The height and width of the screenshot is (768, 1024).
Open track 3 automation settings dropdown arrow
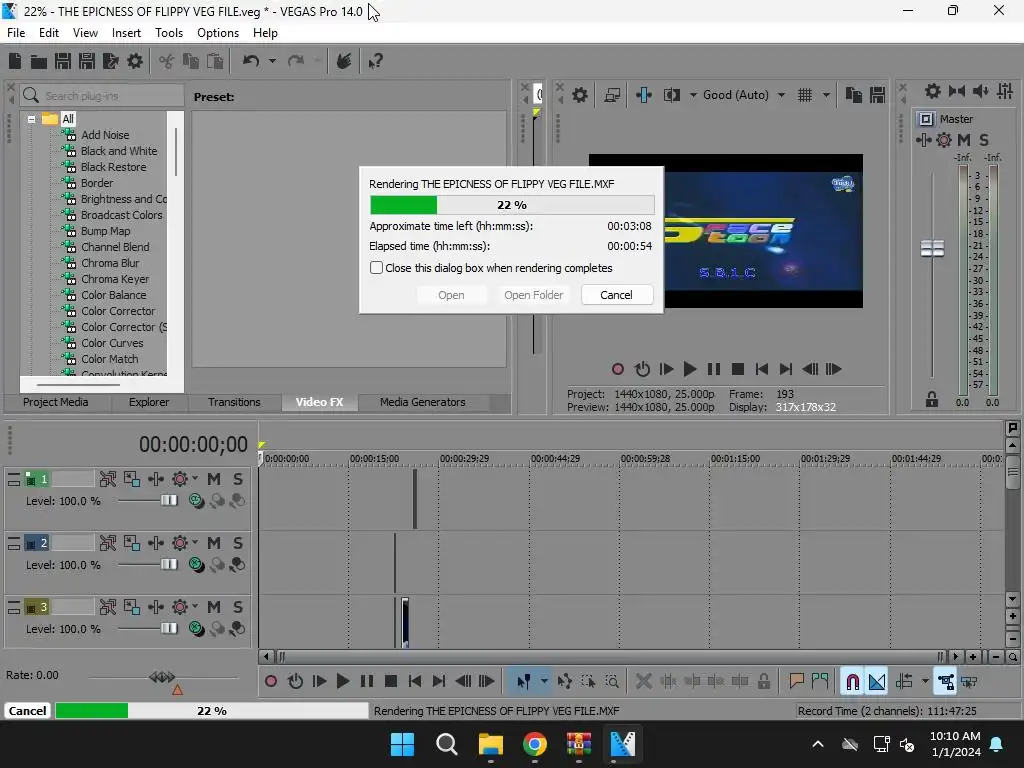pyautogui.click(x=195, y=607)
